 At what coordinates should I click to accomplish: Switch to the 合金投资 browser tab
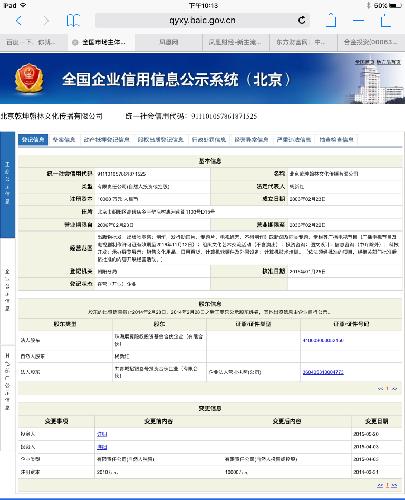tap(371, 42)
